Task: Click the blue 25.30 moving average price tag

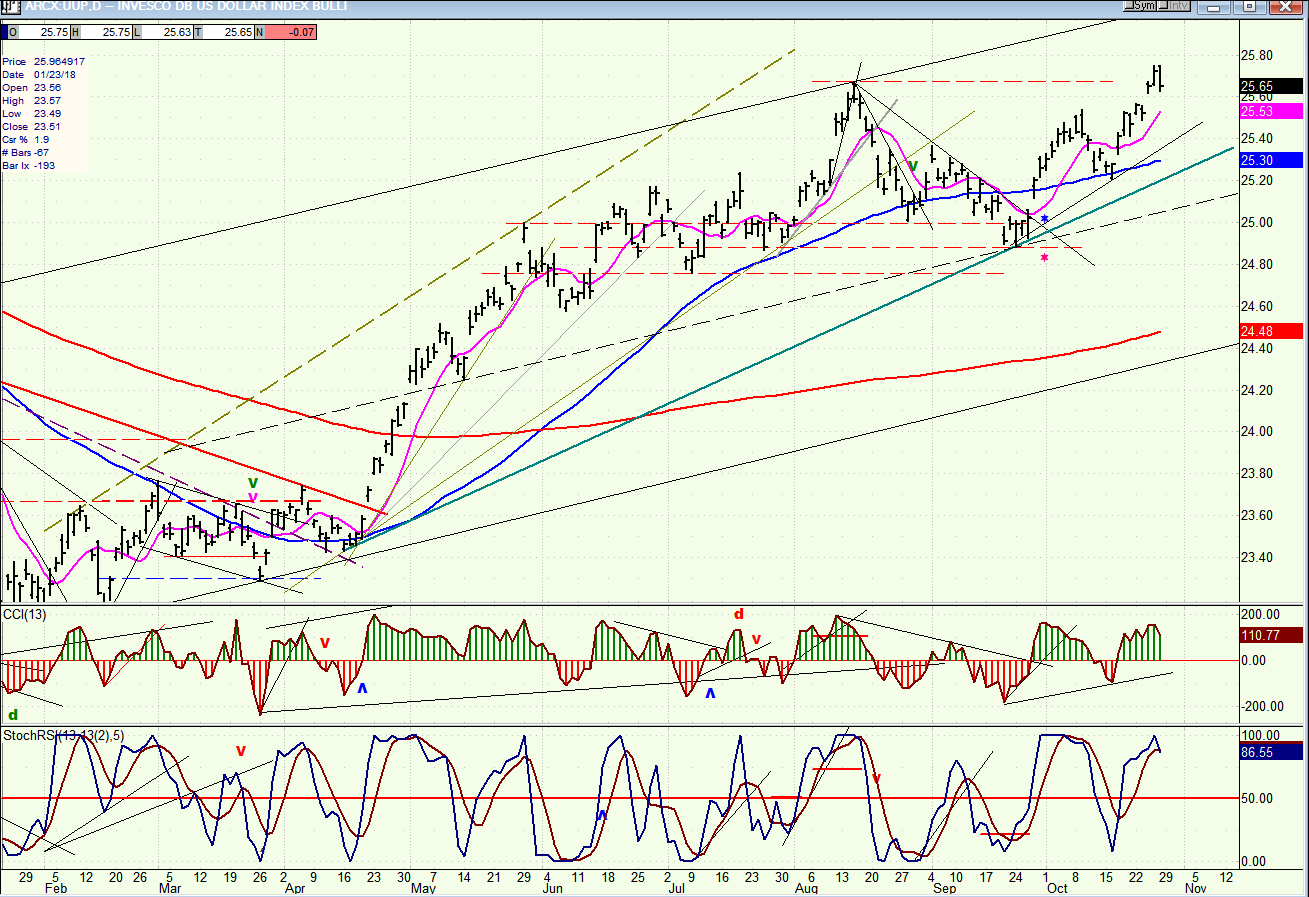Action: click(1270, 159)
